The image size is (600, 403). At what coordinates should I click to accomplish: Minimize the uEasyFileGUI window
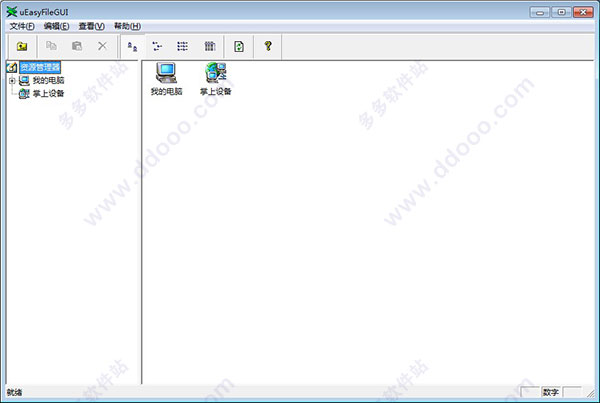point(540,12)
